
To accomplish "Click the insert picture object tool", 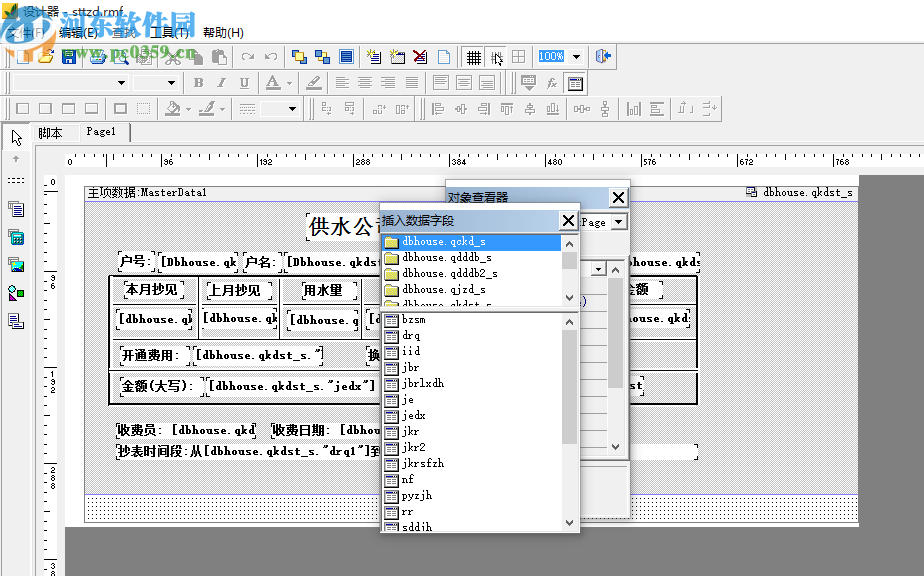I will (16, 265).
